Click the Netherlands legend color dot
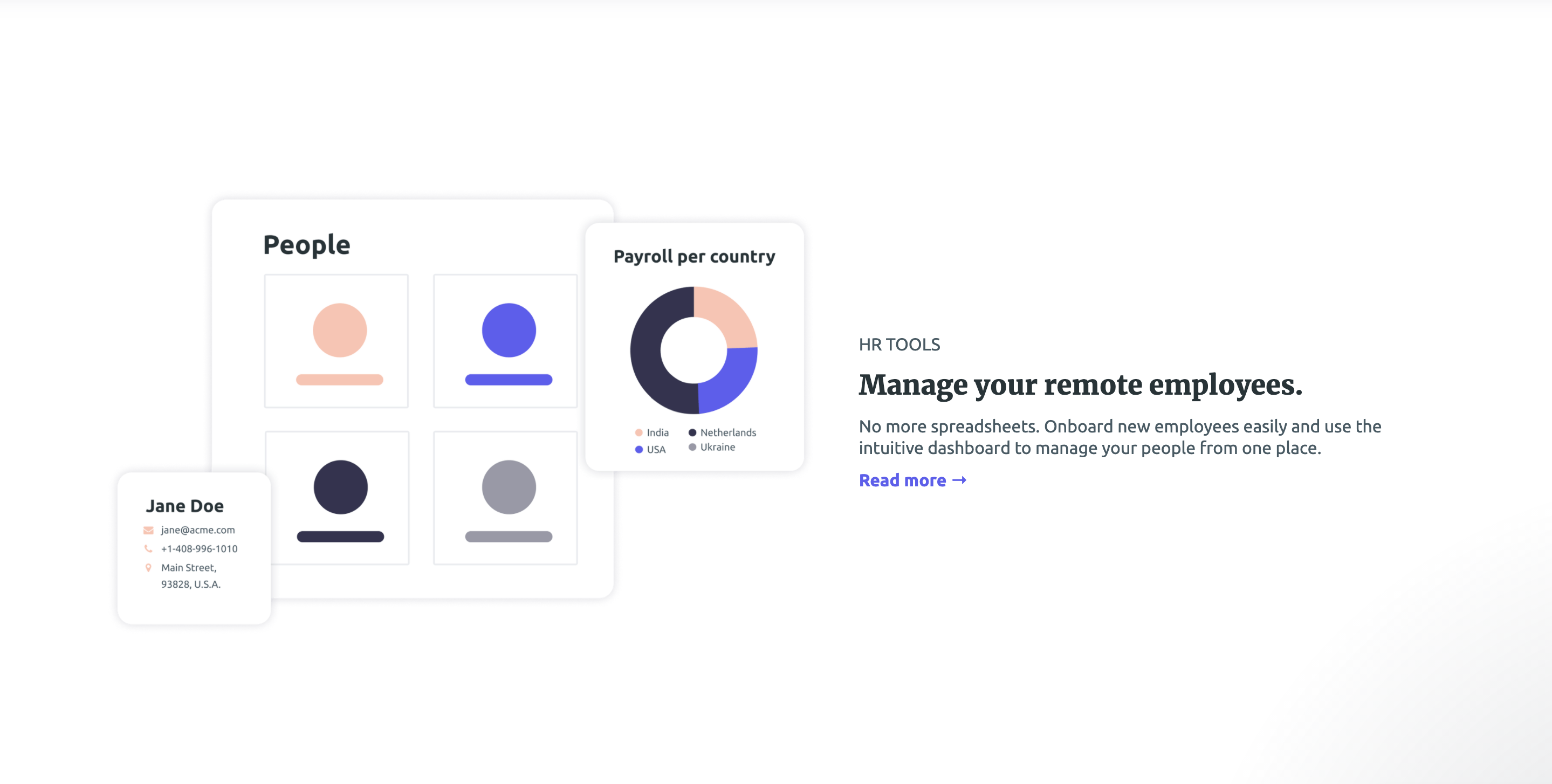 pyautogui.click(x=692, y=432)
